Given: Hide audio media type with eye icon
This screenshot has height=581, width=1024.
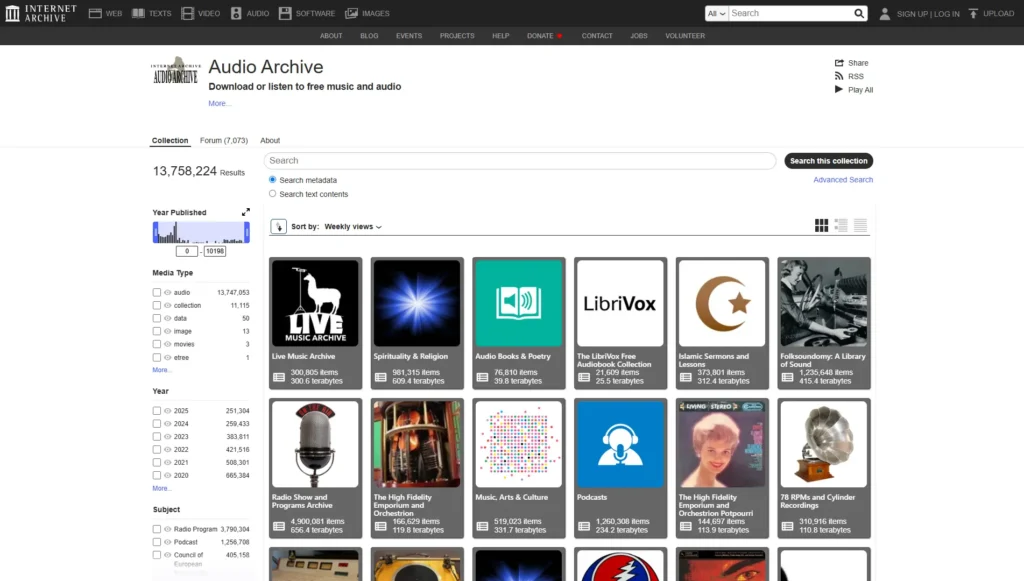Looking at the screenshot, I should [168, 292].
